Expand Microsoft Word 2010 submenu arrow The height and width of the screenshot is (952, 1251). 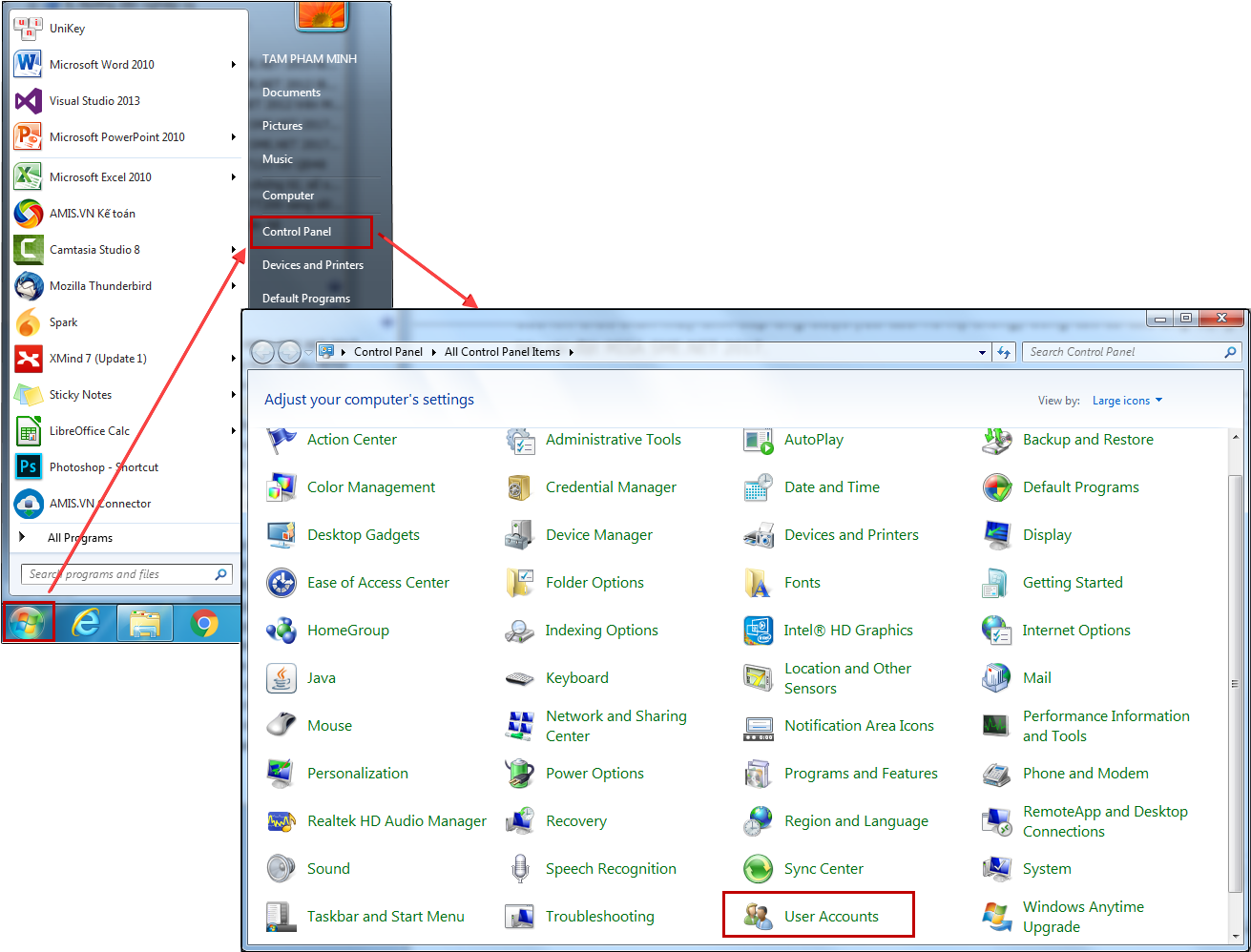[233, 65]
